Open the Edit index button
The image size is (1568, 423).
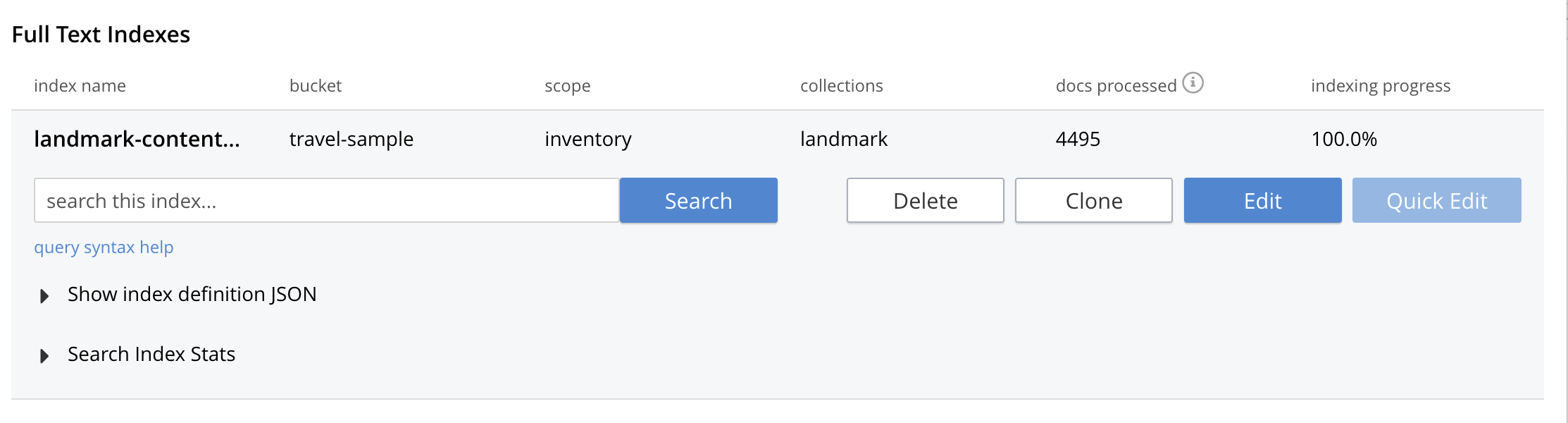[1262, 201]
